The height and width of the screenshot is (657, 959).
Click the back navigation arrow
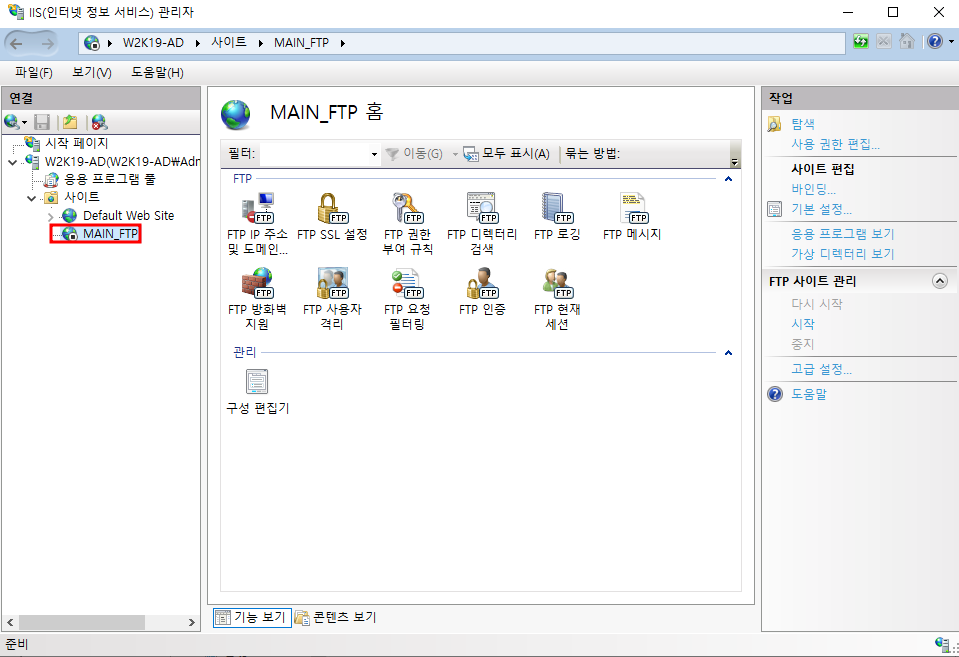17,43
